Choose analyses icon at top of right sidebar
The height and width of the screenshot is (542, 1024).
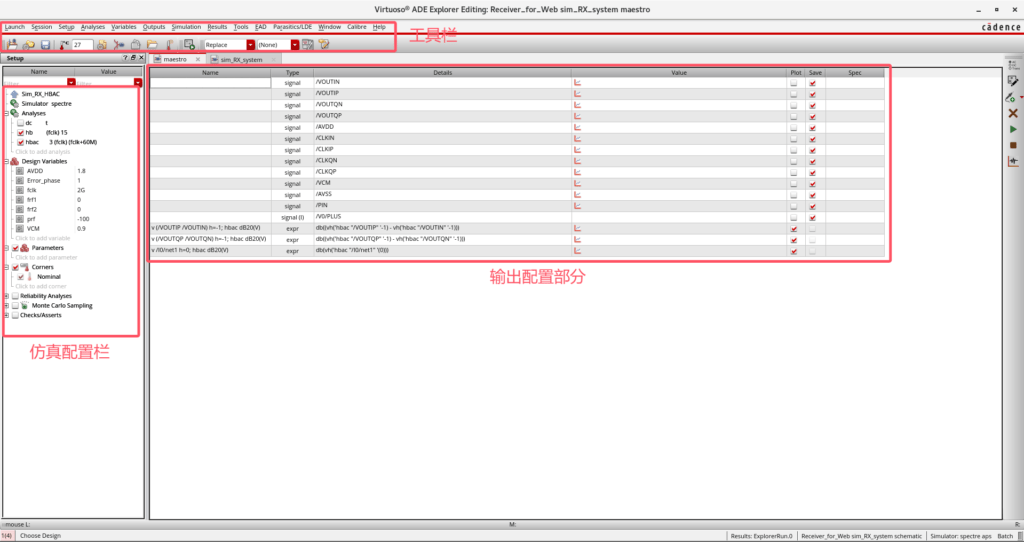[1013, 65]
